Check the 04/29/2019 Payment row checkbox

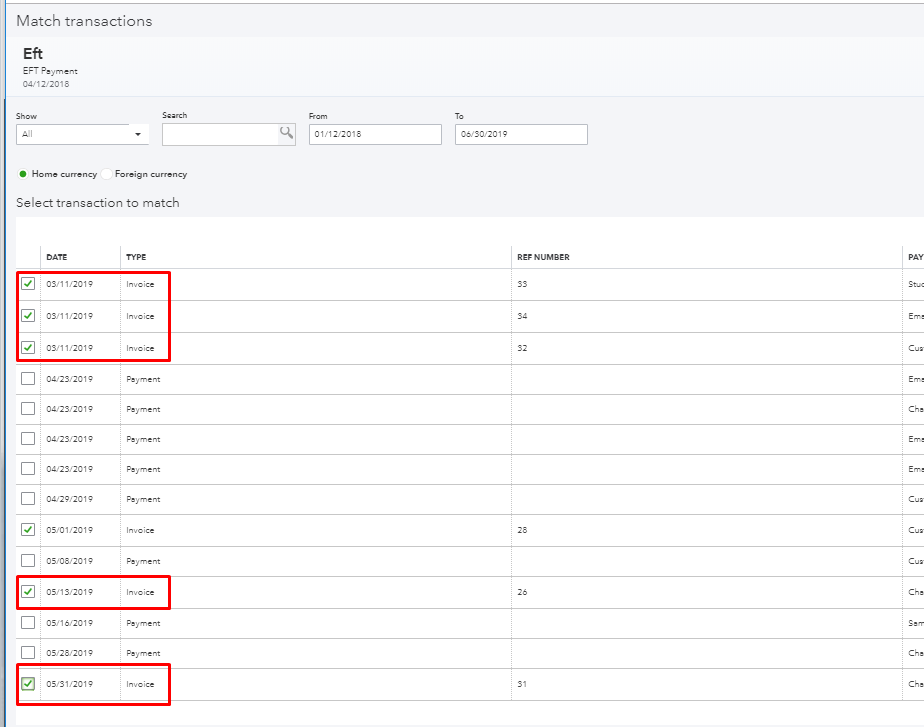[x=28, y=499]
